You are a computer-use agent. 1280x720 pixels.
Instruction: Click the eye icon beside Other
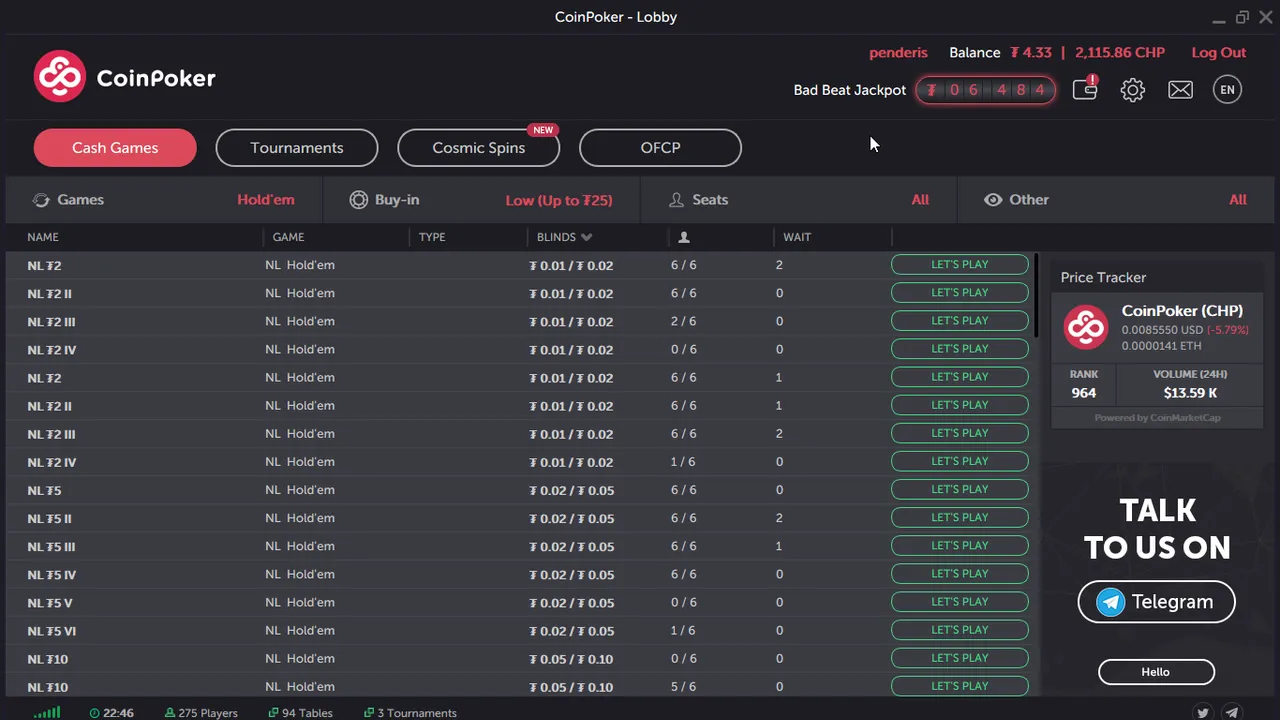[993, 200]
